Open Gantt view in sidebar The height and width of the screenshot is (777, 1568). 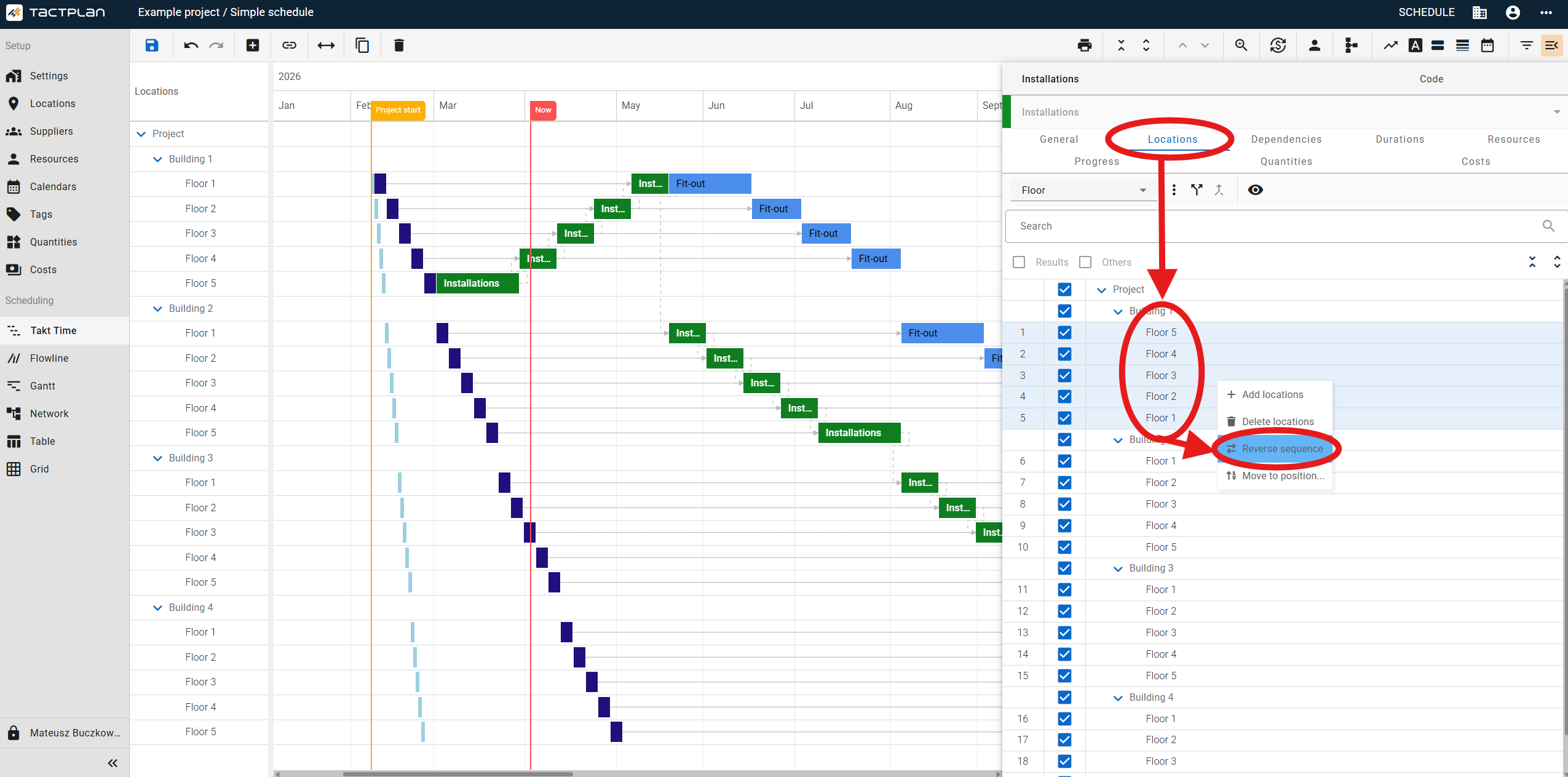65,386
